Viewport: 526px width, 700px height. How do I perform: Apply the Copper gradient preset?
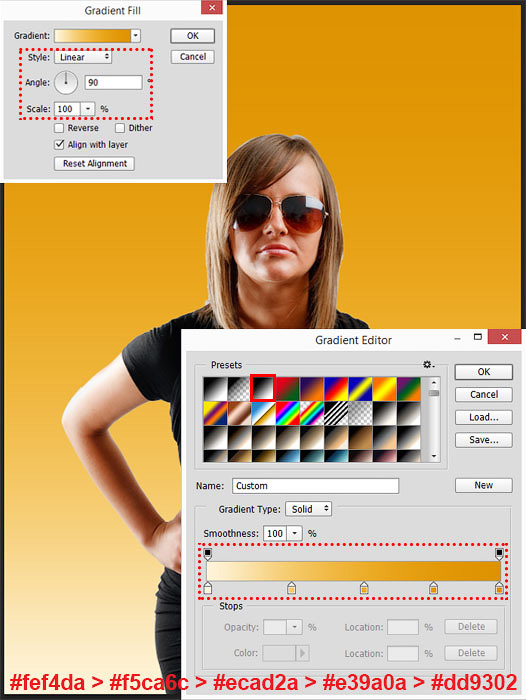(x=239, y=413)
